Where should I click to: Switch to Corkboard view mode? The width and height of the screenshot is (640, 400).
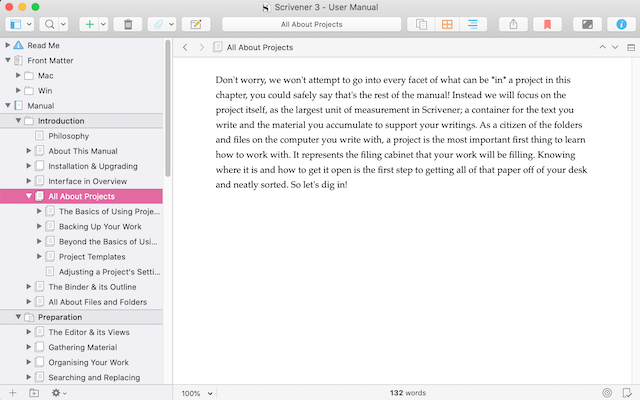(447, 24)
